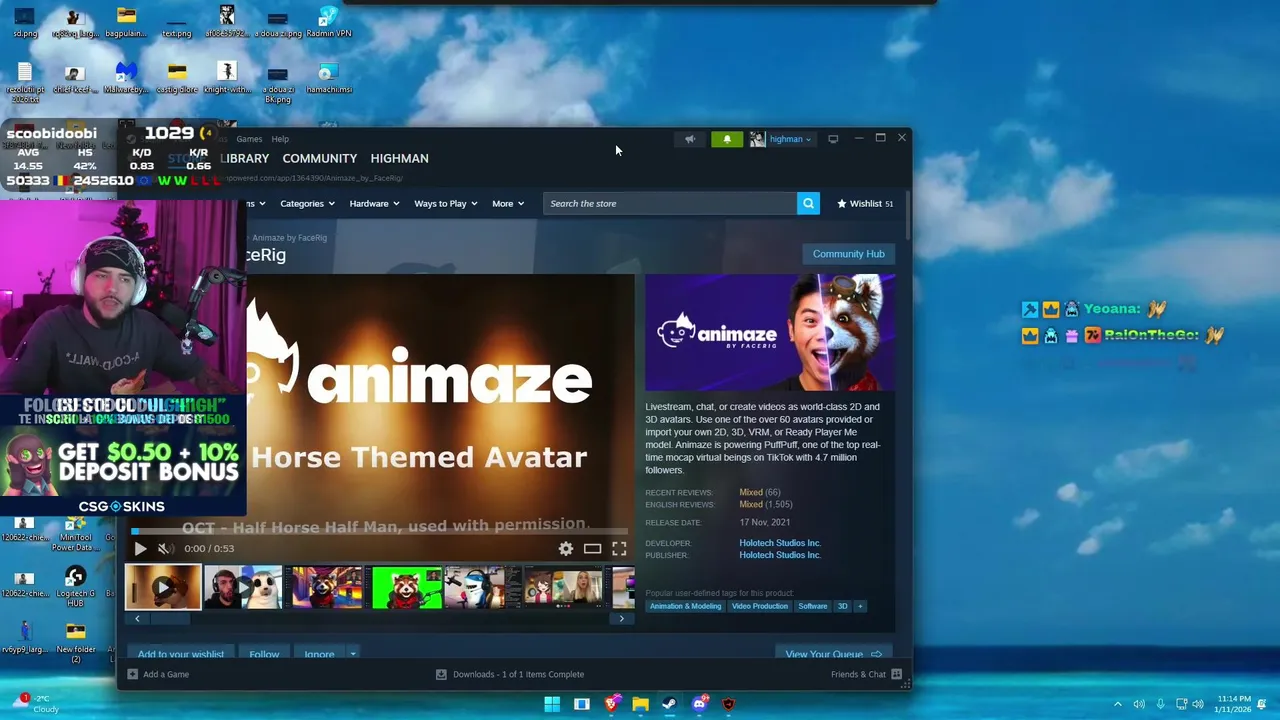This screenshot has height=720, width=1280.
Task: Select the Malwarebytes desktop shortcut
Action: coord(126,78)
